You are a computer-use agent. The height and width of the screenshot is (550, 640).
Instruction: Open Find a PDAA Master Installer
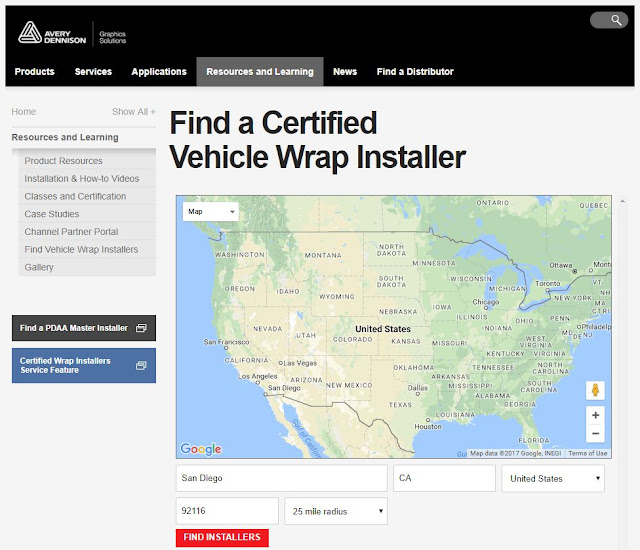click(84, 328)
